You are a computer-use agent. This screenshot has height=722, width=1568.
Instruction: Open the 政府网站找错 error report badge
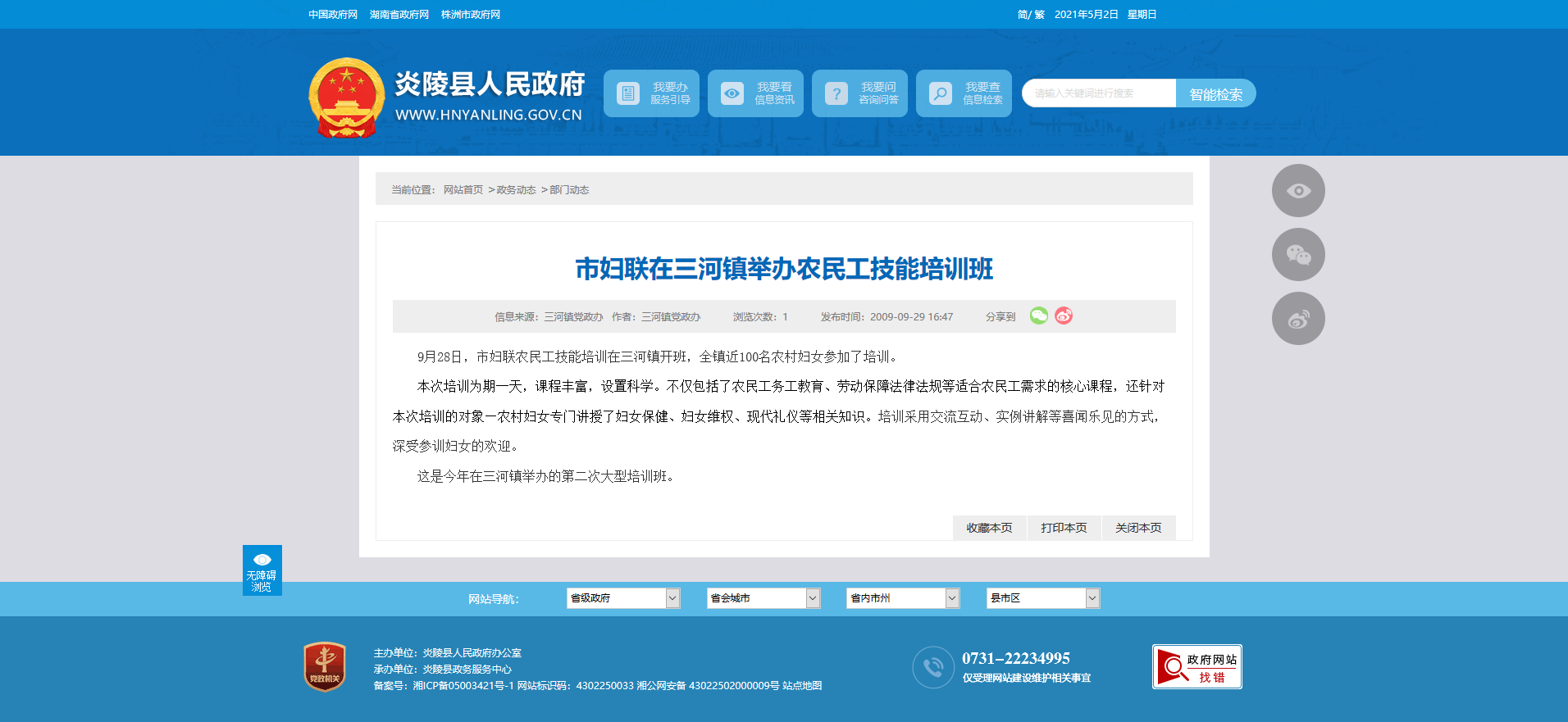[1197, 667]
